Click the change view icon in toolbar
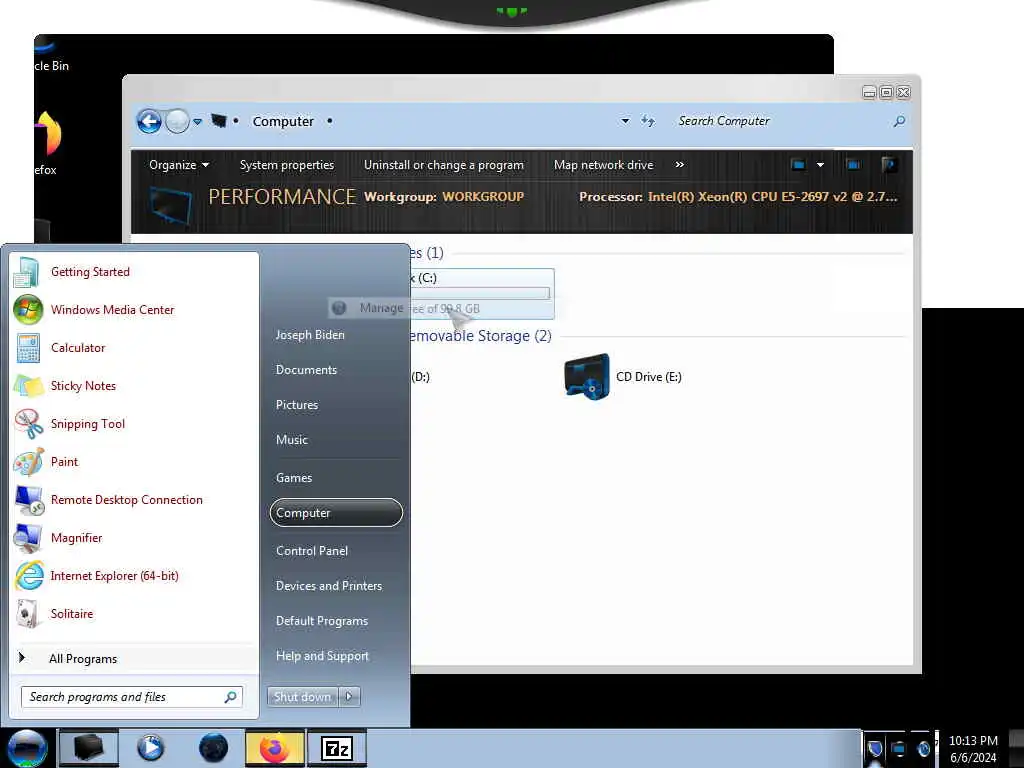The height and width of the screenshot is (768, 1024). point(798,165)
